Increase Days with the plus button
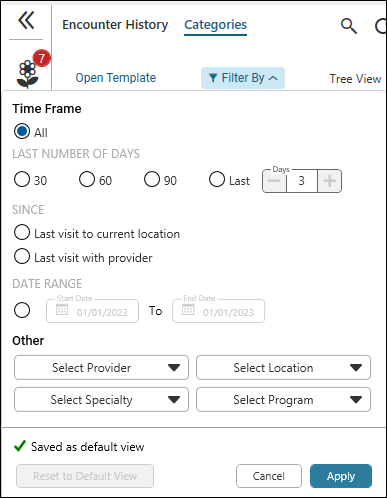The image size is (387, 498). click(329, 181)
